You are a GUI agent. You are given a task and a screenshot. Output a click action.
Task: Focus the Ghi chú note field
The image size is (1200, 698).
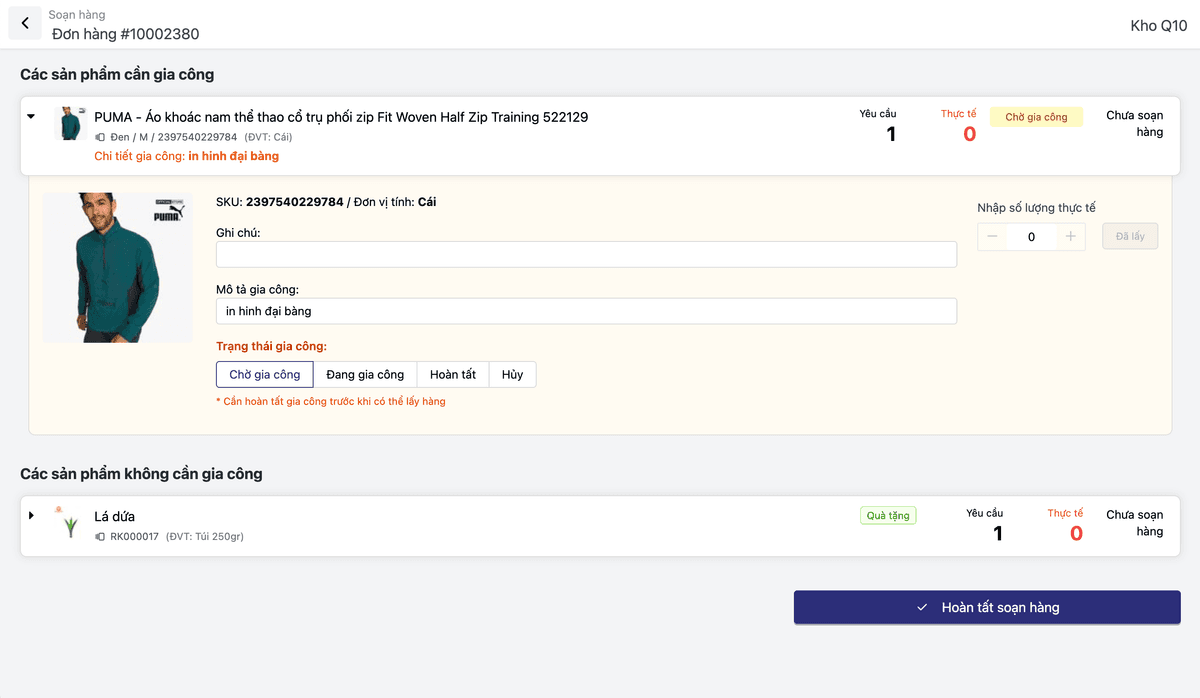tap(586, 255)
